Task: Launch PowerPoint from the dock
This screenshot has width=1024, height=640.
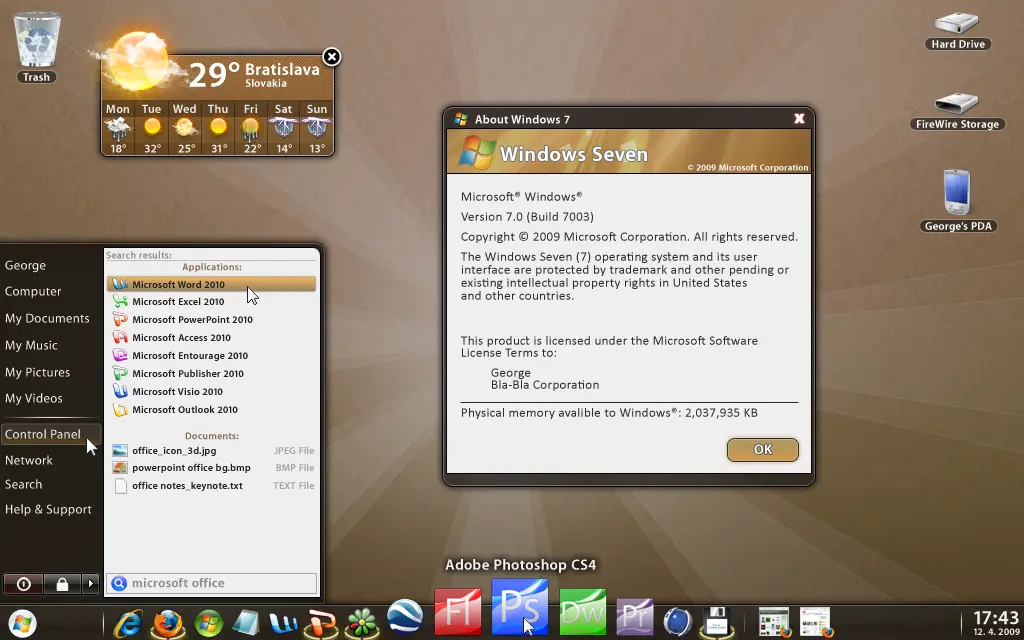Action: [321, 623]
